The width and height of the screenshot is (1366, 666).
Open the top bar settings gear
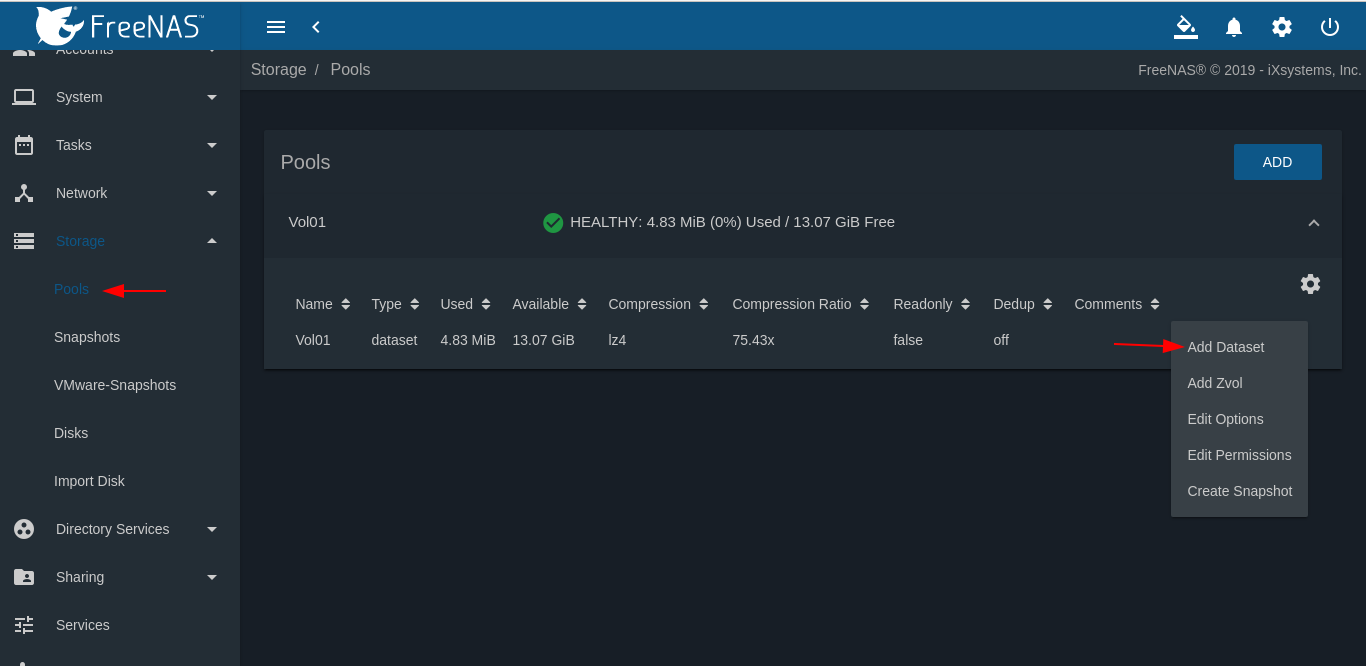(1281, 27)
